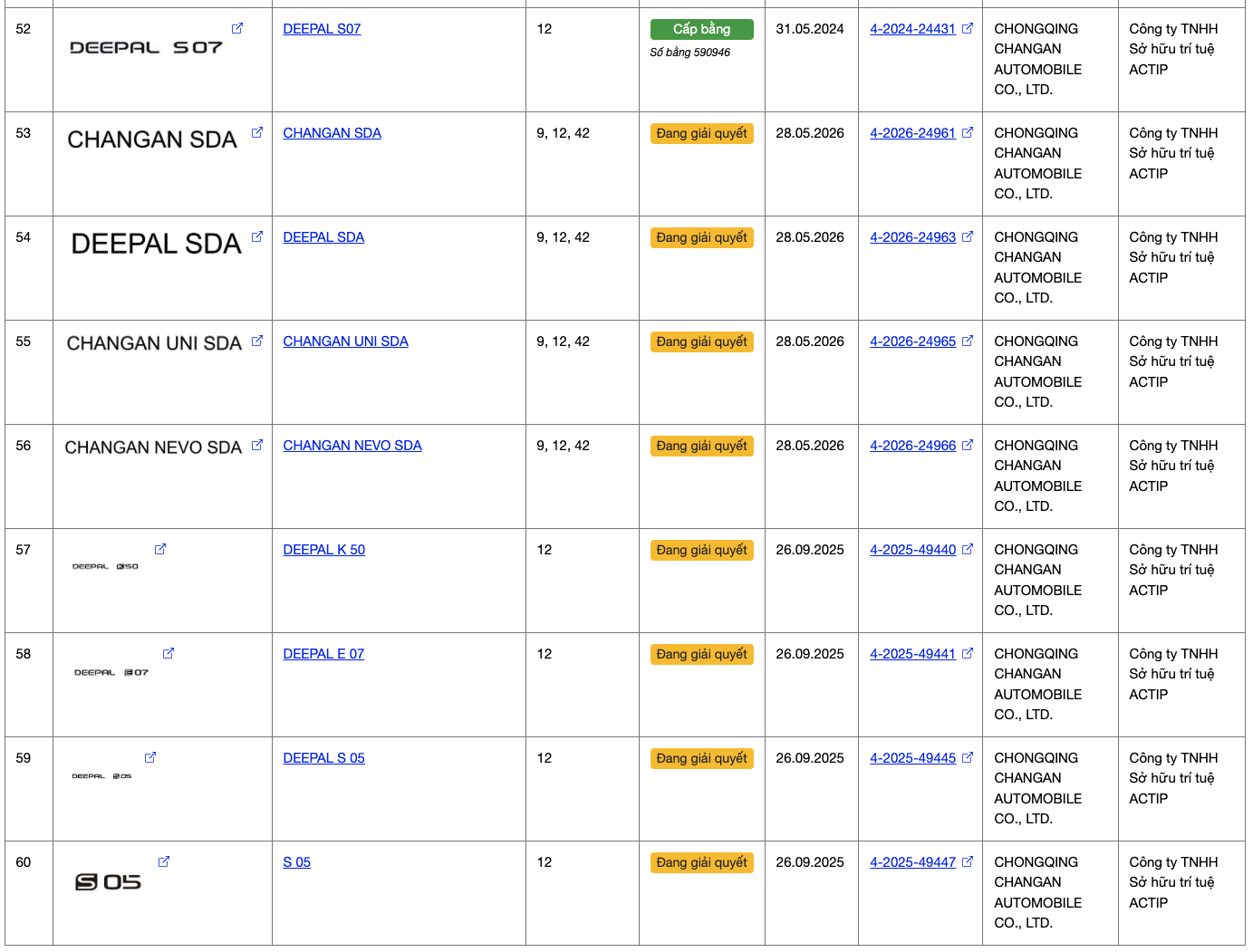Click the "Số bằng 590946" certificate number text

689,53
